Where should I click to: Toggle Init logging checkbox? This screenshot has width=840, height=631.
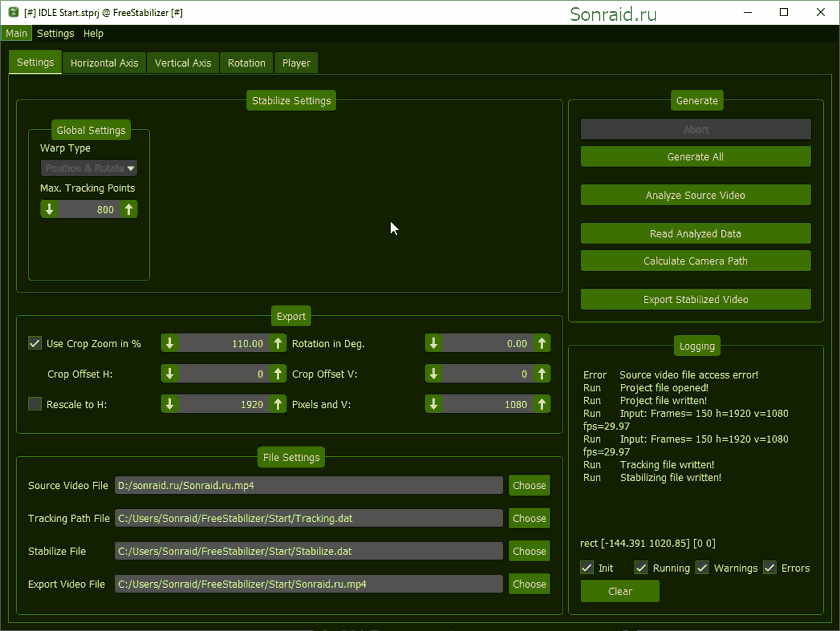587,568
